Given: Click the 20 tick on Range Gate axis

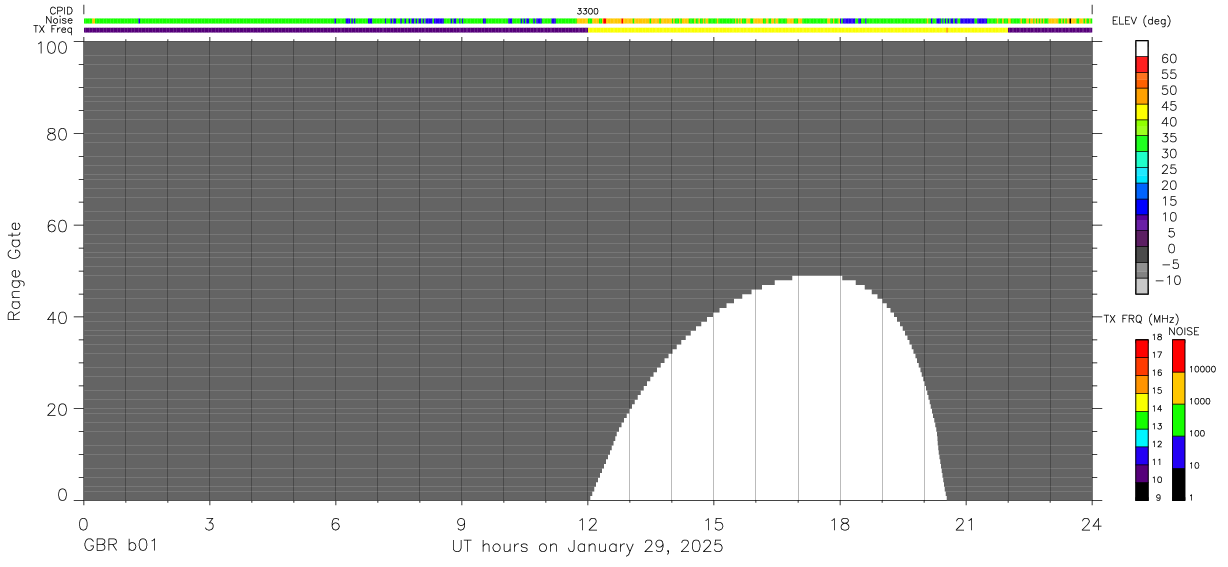Looking at the screenshot, I should (x=57, y=409).
